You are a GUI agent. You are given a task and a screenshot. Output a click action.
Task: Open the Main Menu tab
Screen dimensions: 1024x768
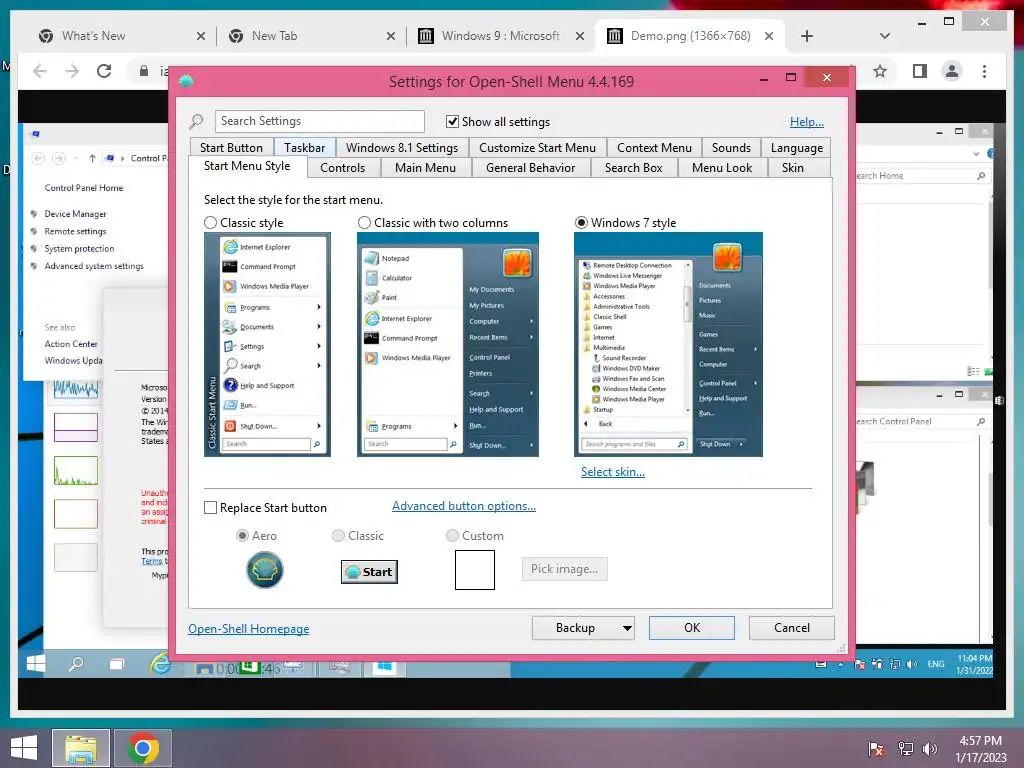coord(425,168)
